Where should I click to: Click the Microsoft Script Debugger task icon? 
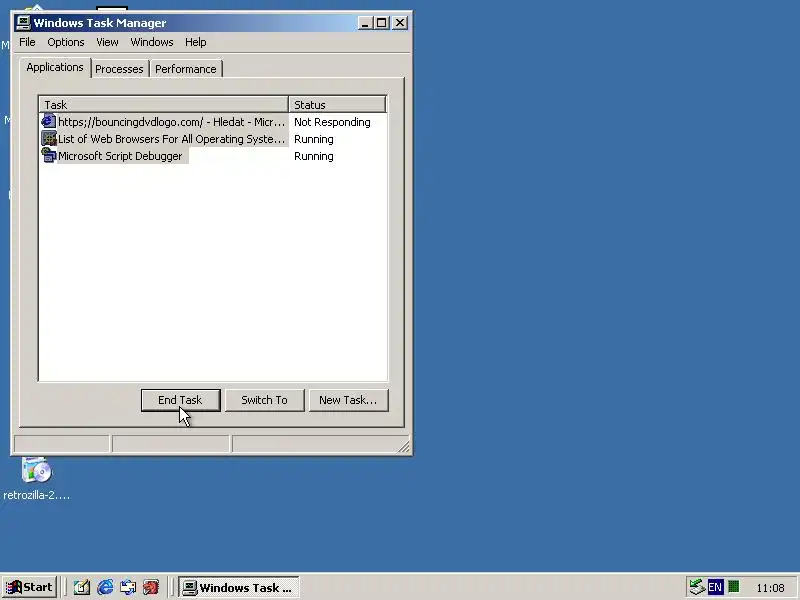pos(49,155)
